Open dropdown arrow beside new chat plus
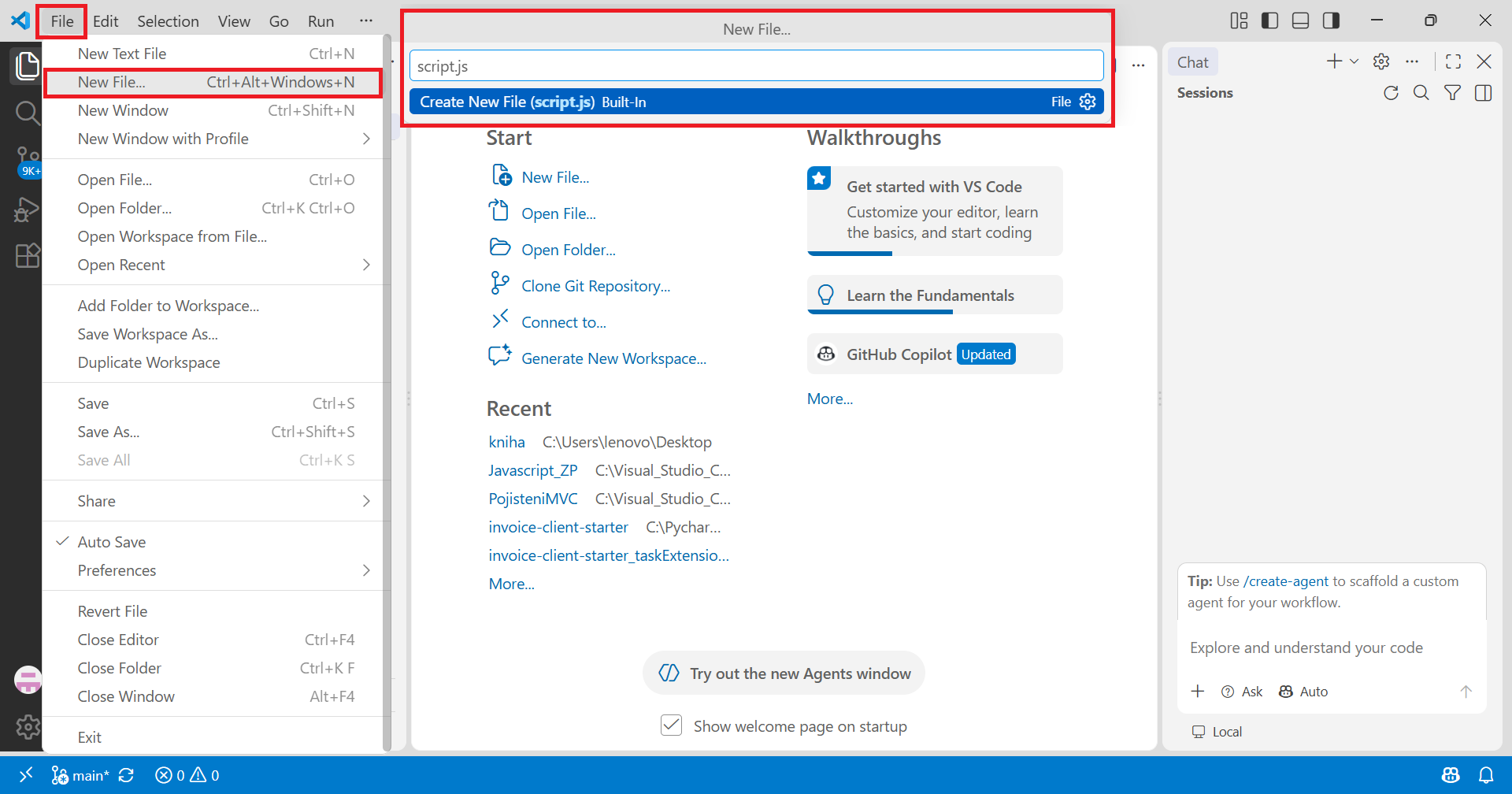The width and height of the screenshot is (1512, 794). tap(1354, 61)
